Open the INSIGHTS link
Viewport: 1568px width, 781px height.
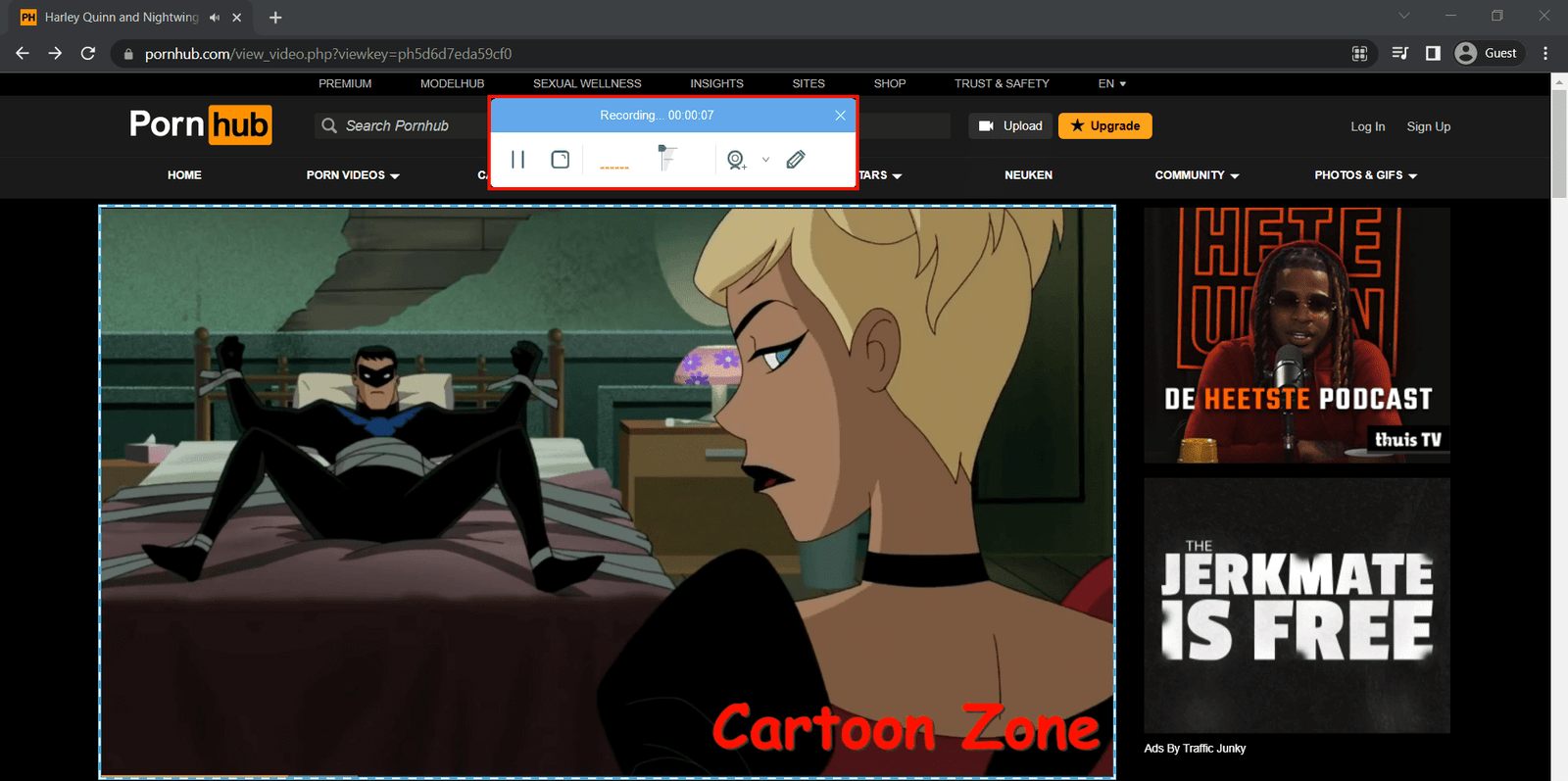coord(716,83)
